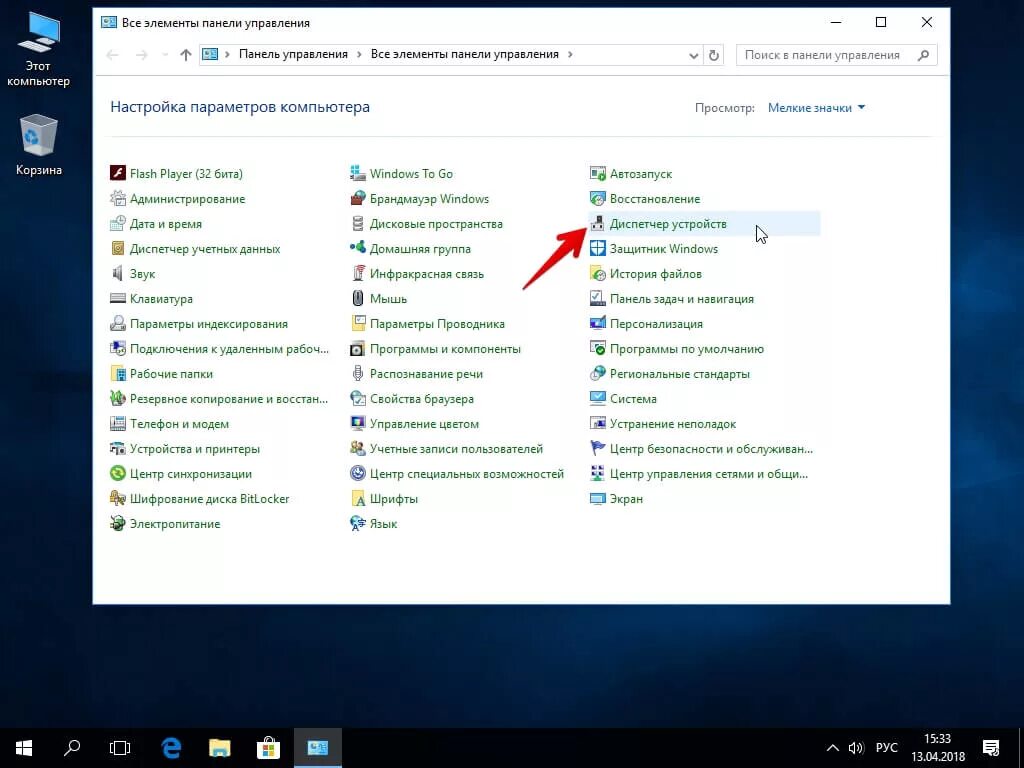Image resolution: width=1024 pixels, height=768 pixels.
Task: Open Диспетчер устройств link
Action: coord(668,224)
